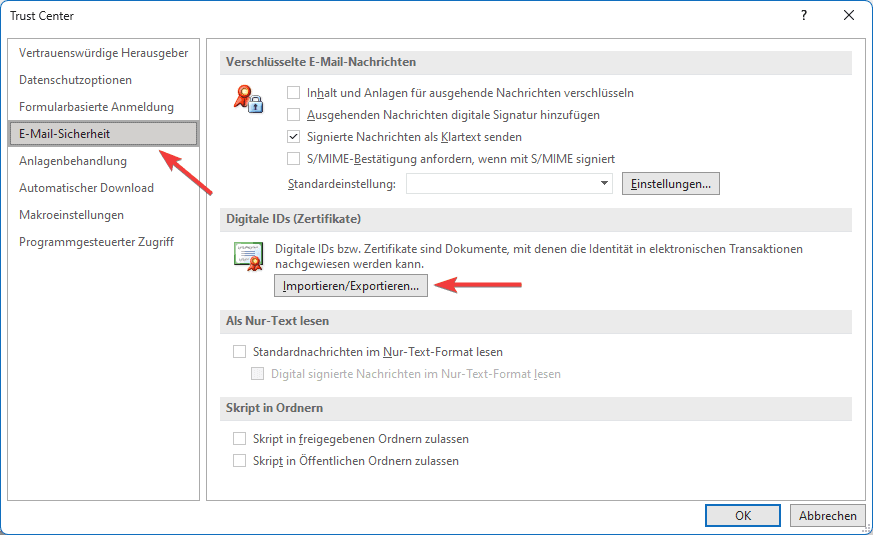Open Programmgesteuerter Zugriff page
This screenshot has width=873, height=535.
tap(96, 242)
